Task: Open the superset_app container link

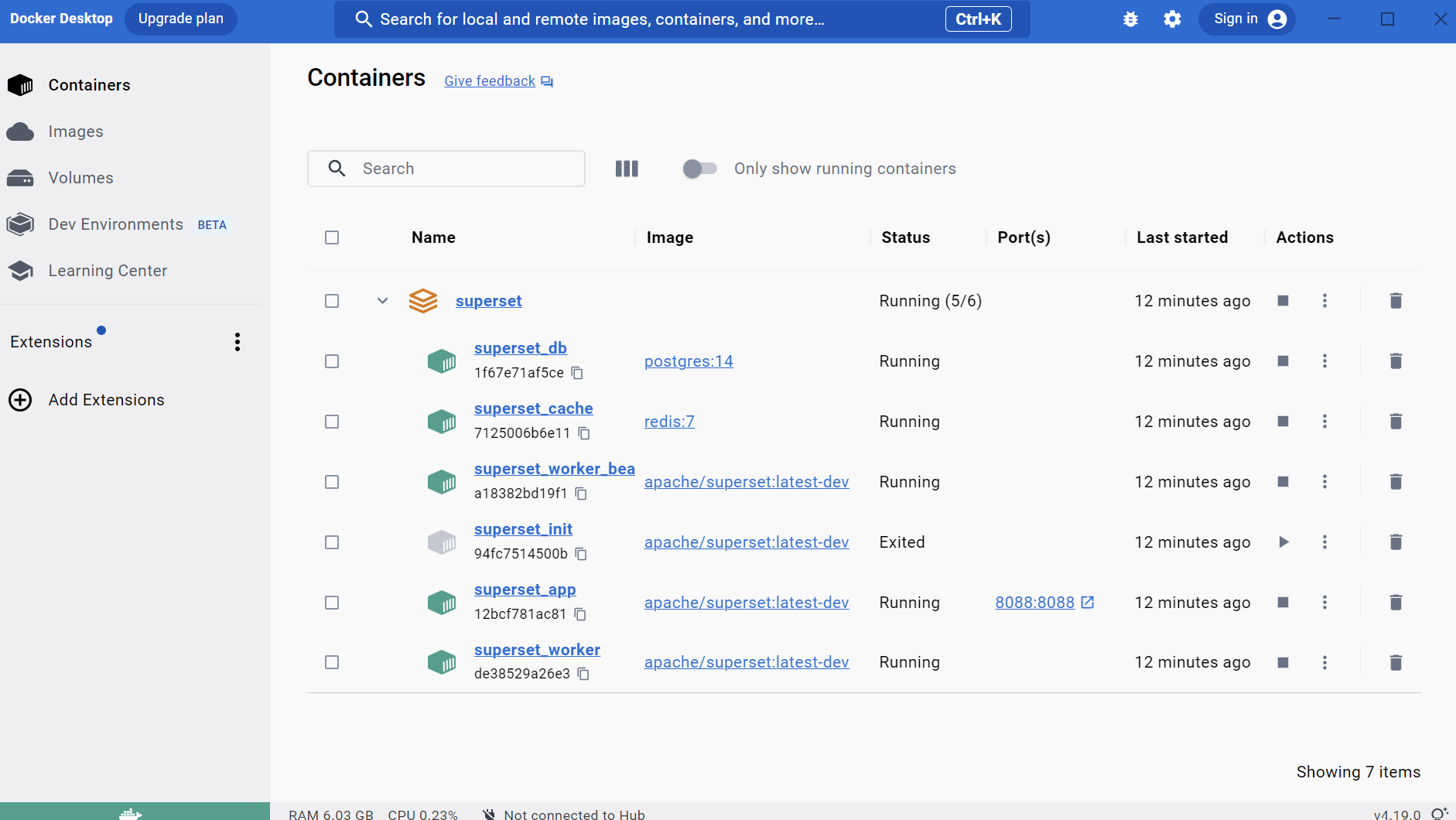Action: pos(525,589)
